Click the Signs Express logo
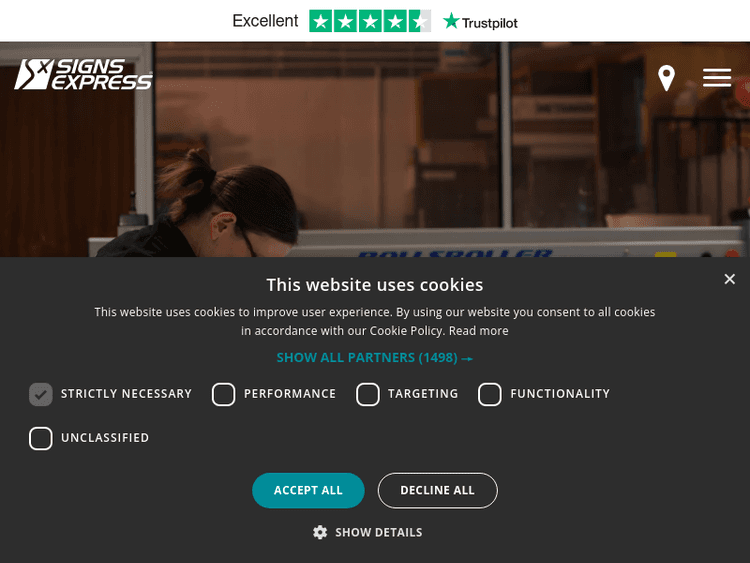 pos(83,74)
